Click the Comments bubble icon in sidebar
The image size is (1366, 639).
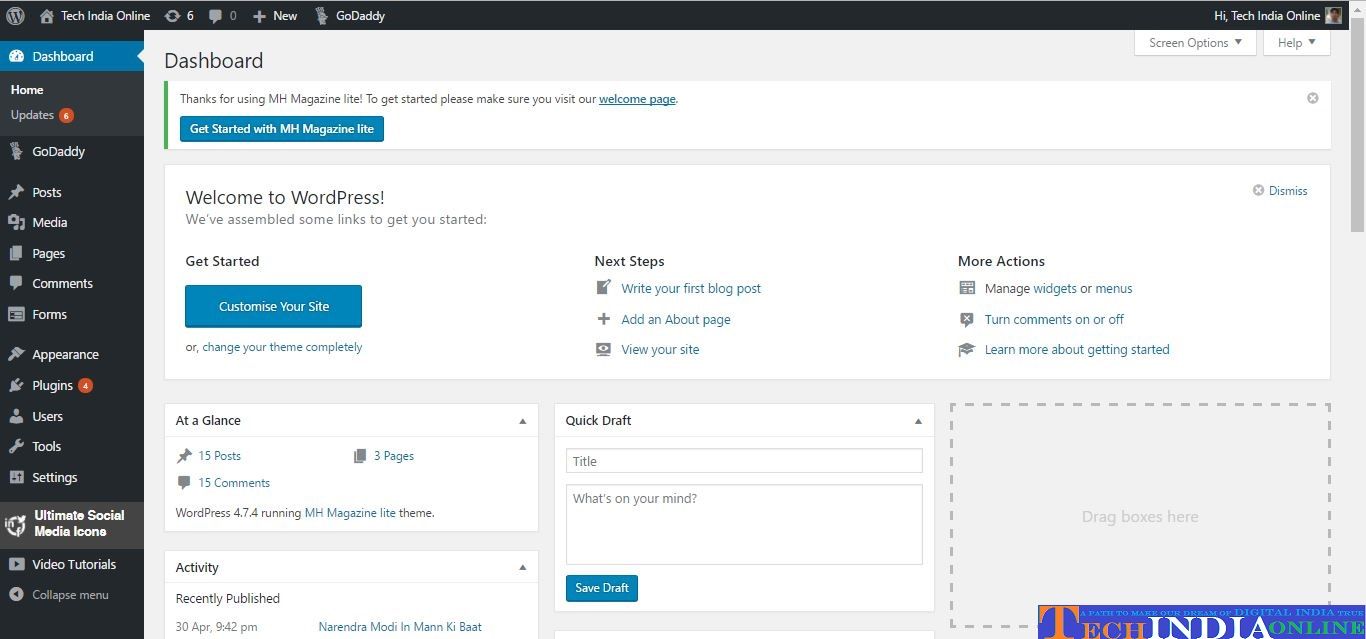click(16, 283)
